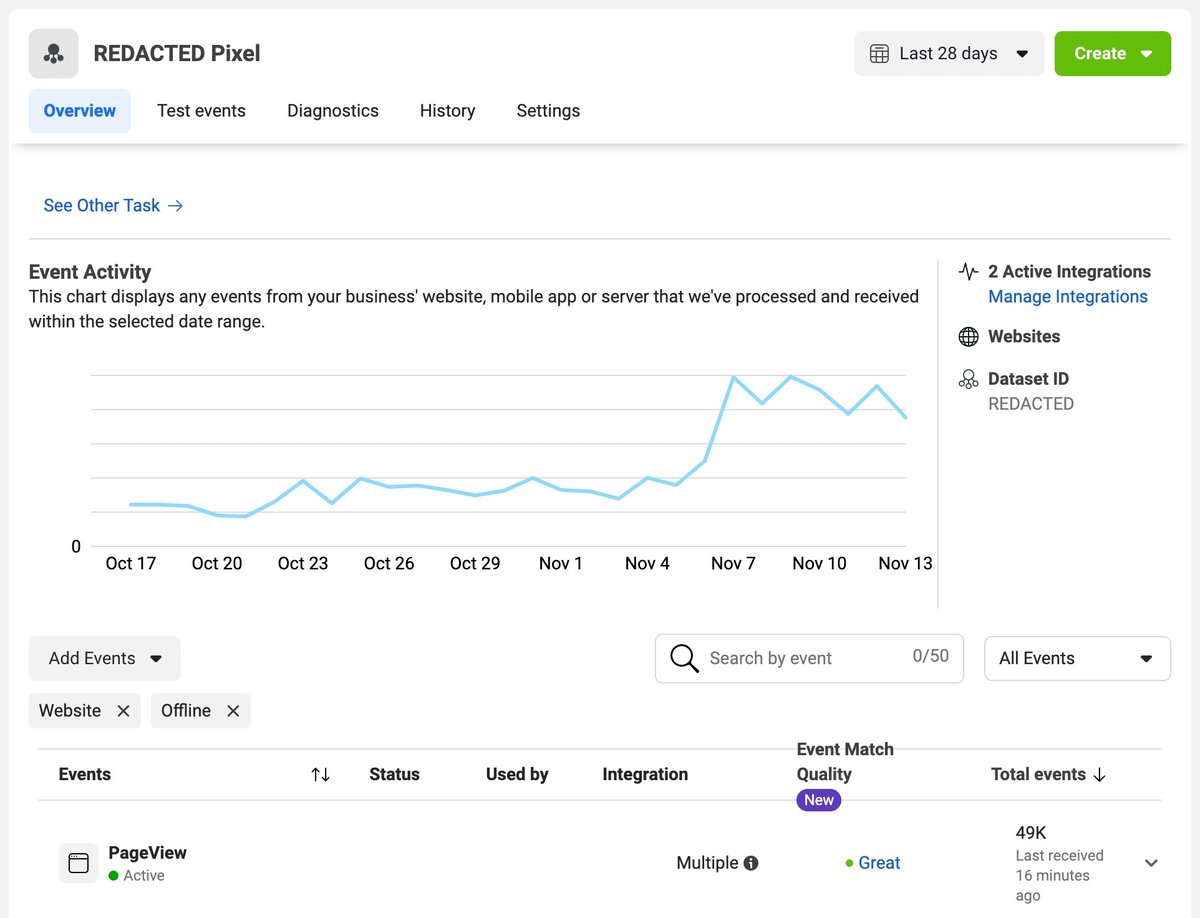
Task: Click the PageView browser window icon
Action: (79, 863)
